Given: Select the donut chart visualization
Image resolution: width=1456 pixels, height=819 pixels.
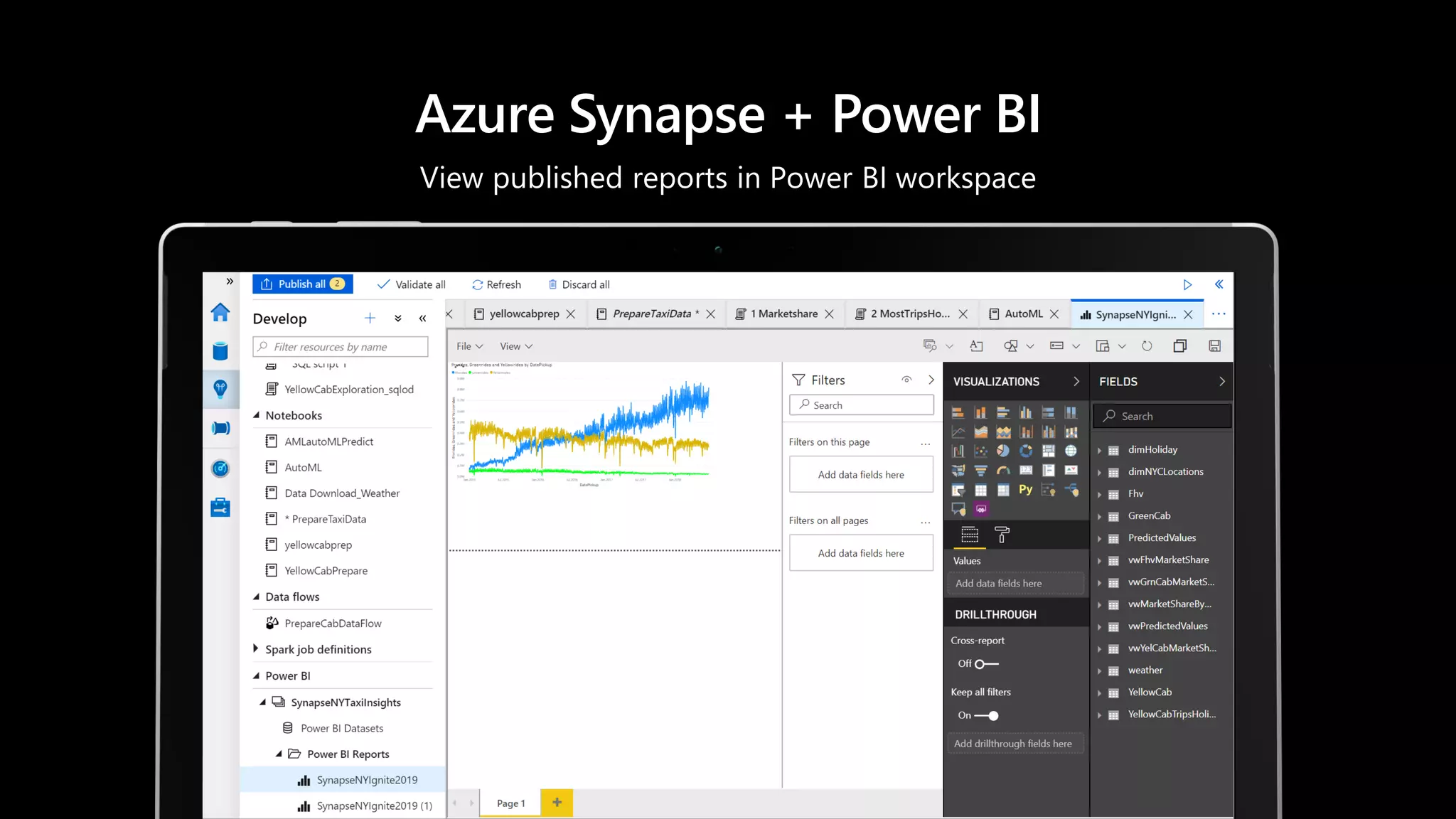Looking at the screenshot, I should click(1026, 451).
